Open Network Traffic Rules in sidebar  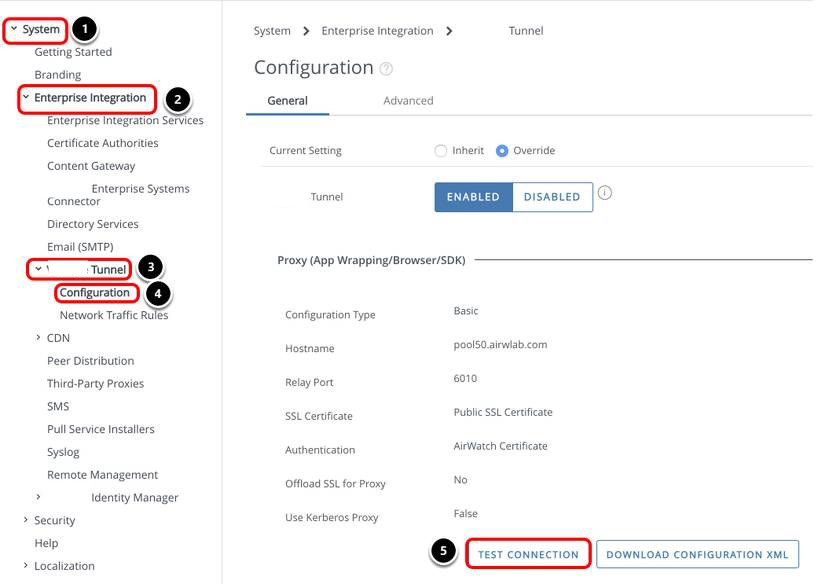[114, 315]
